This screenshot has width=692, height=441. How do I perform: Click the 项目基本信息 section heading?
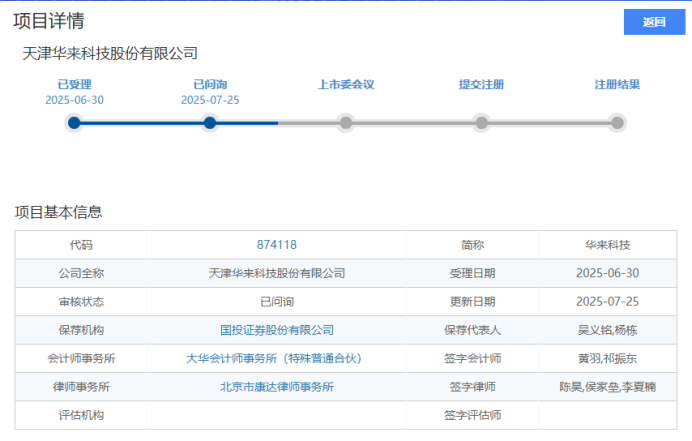[58, 212]
